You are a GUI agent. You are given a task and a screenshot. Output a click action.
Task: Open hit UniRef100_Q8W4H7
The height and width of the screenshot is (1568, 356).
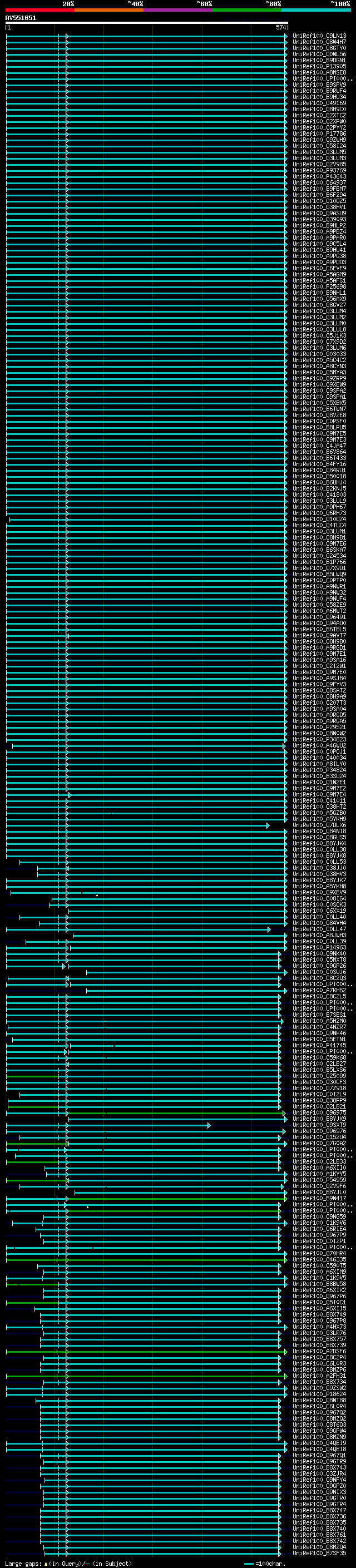coord(319,42)
